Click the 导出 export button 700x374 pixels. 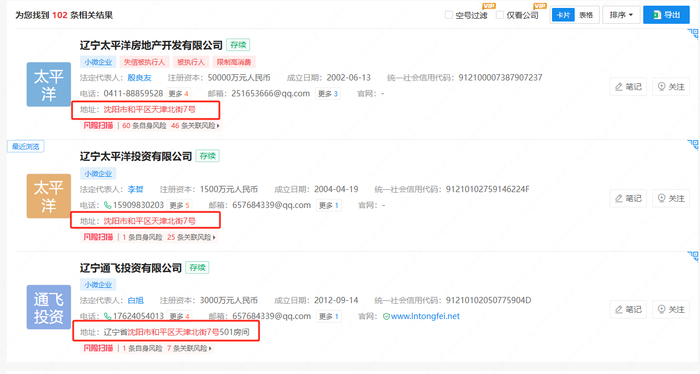tap(666, 15)
